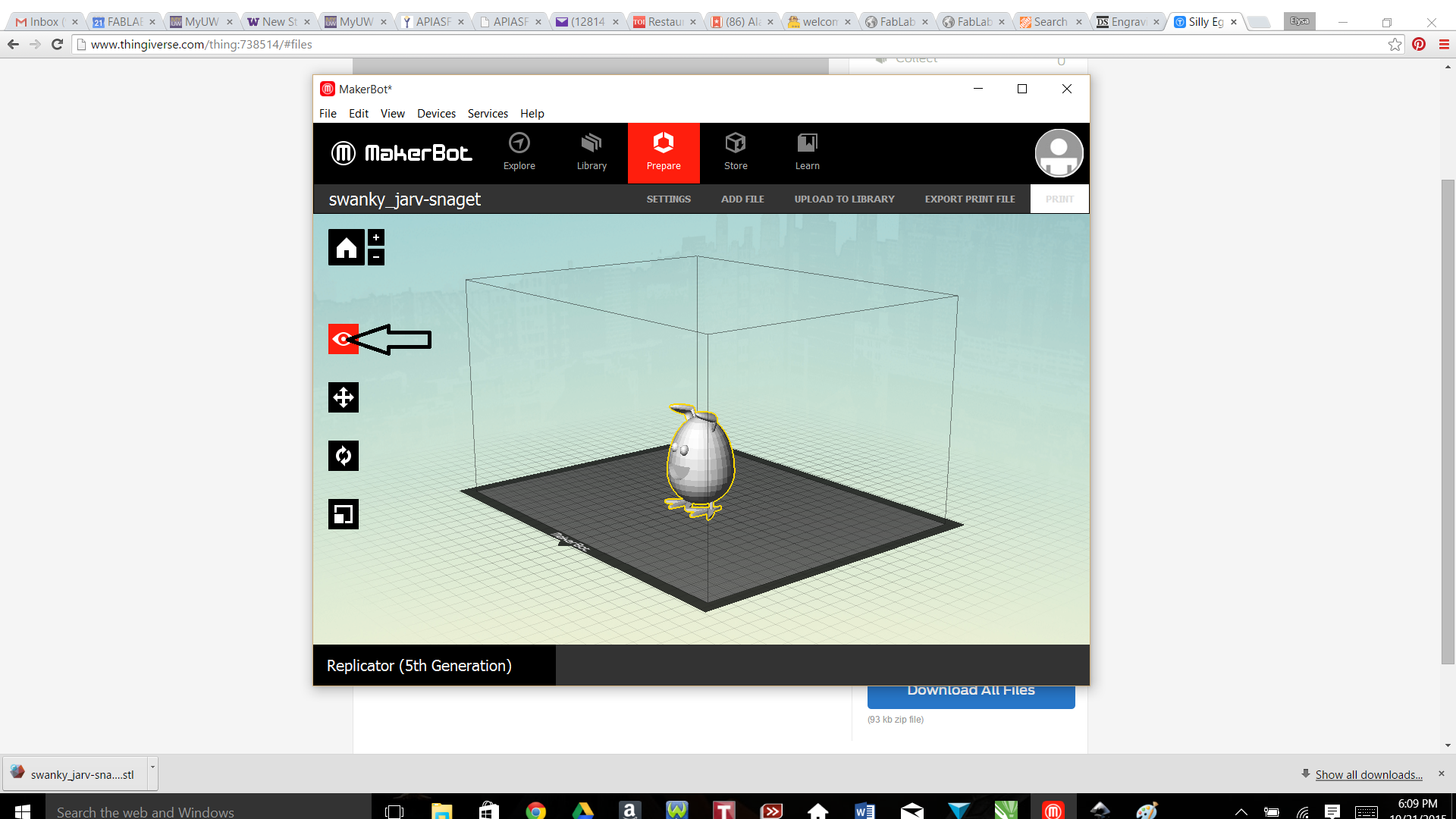Select the Rotate tool
This screenshot has height=819, width=1456.
tap(343, 455)
